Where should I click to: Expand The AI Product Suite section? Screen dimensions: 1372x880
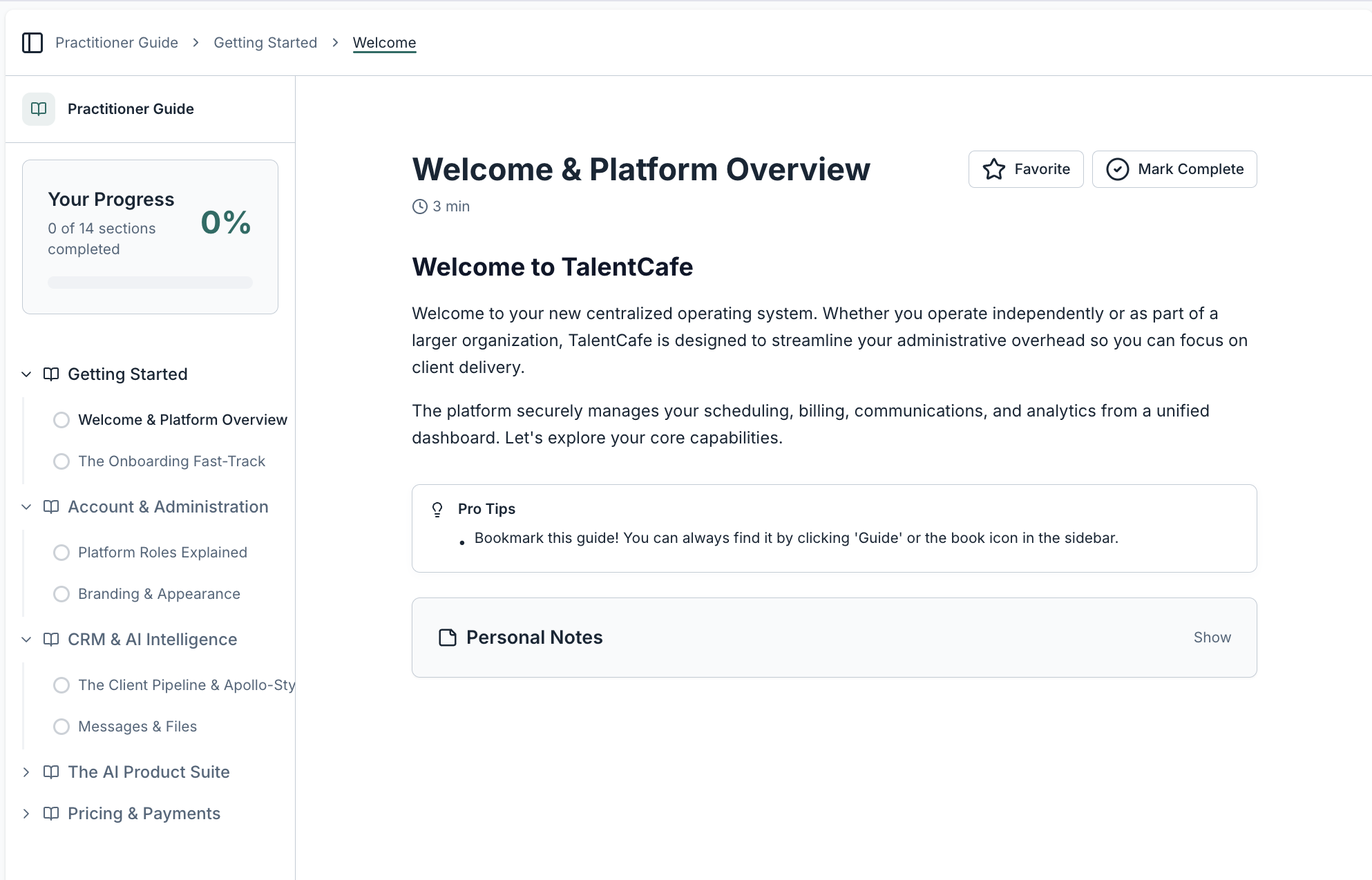(x=26, y=772)
